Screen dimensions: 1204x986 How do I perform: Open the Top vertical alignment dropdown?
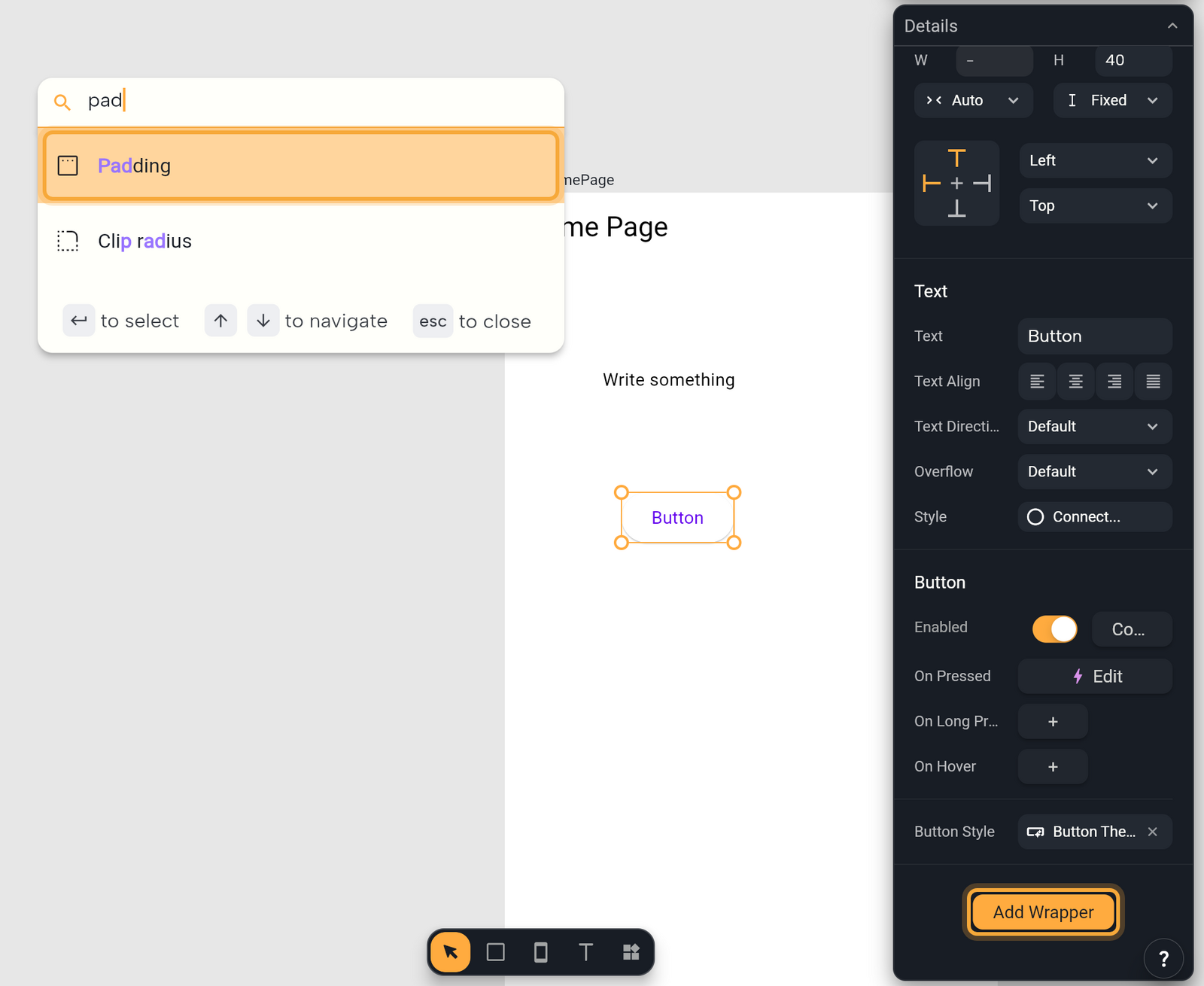(1096, 205)
